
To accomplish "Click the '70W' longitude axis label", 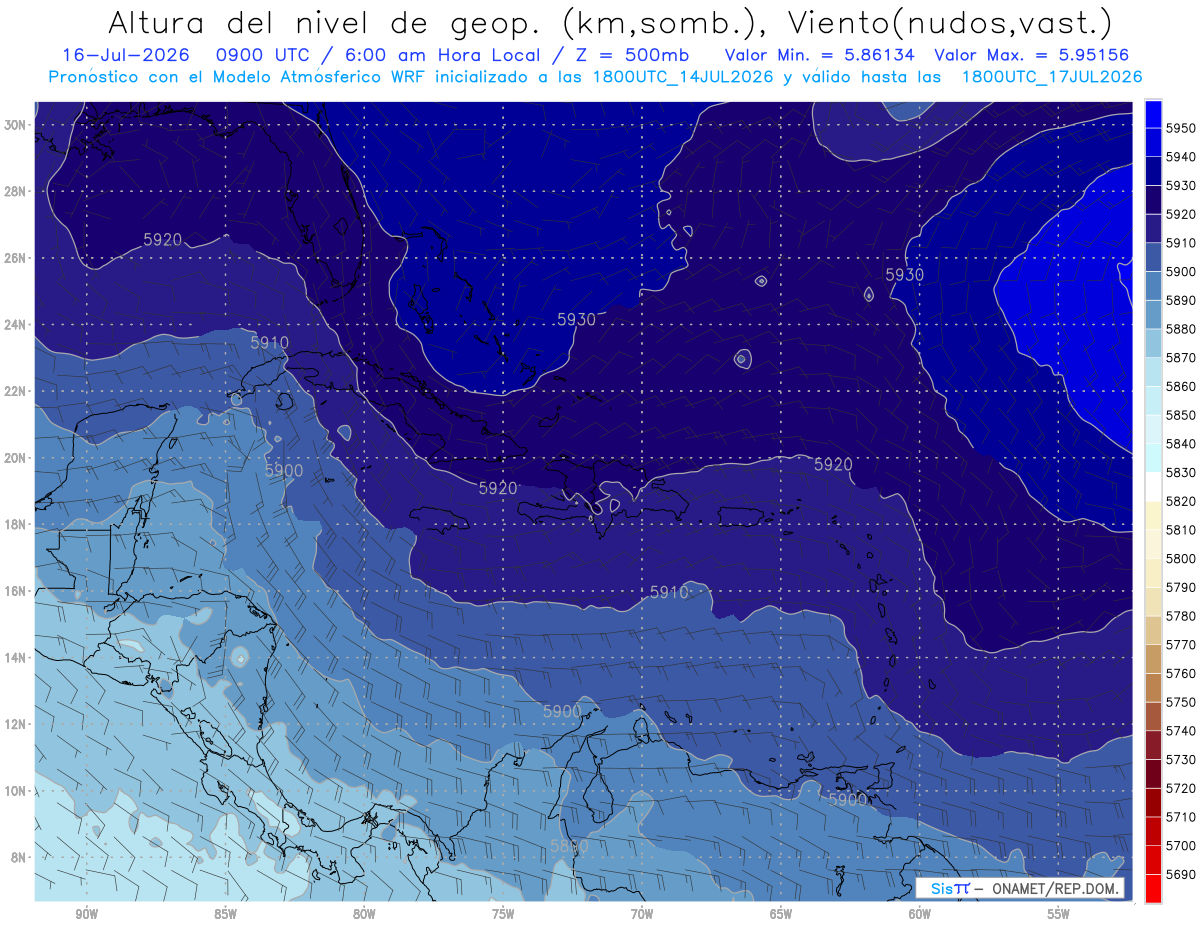I will 642,914.
